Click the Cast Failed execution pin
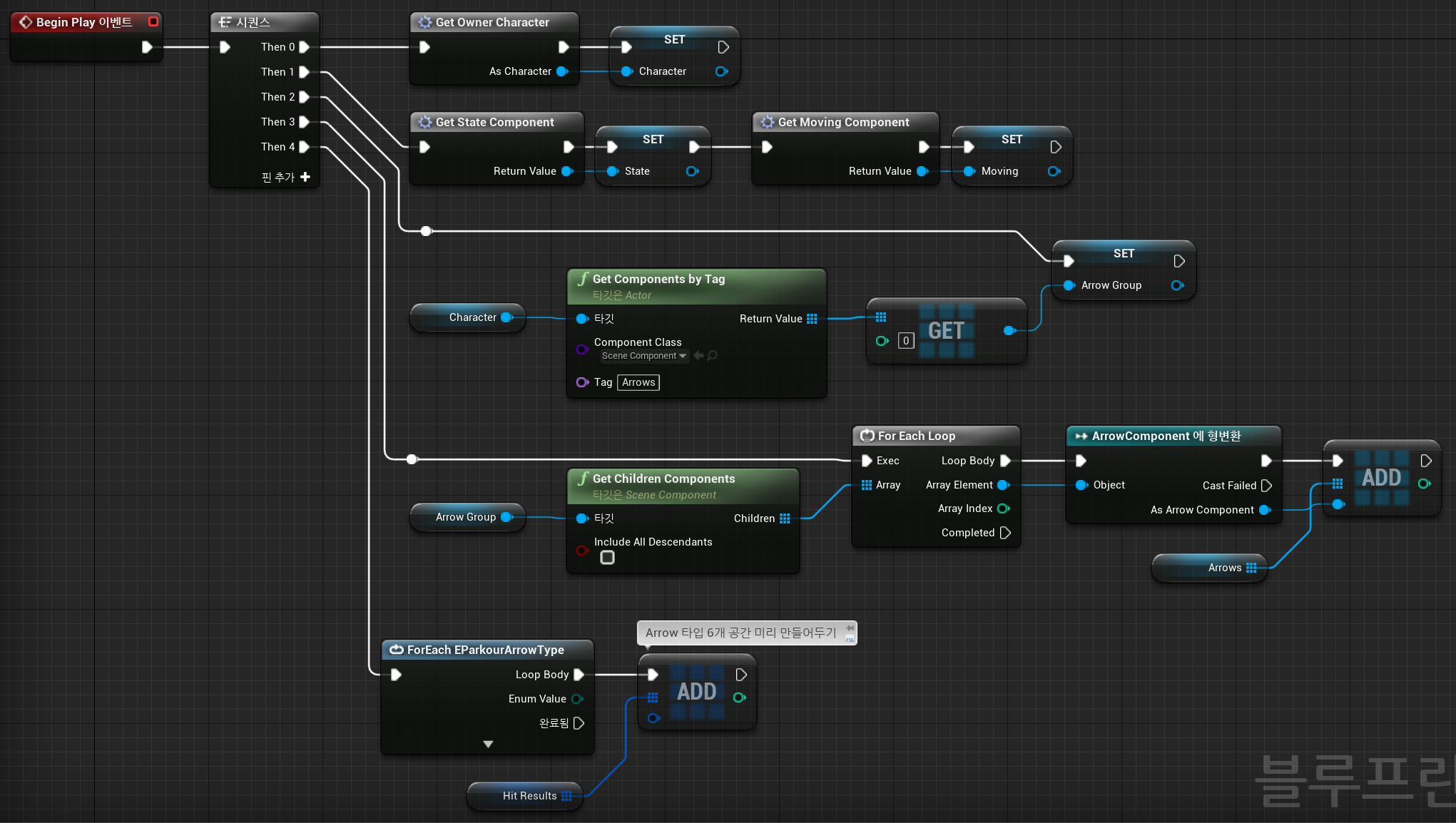 (x=1266, y=486)
